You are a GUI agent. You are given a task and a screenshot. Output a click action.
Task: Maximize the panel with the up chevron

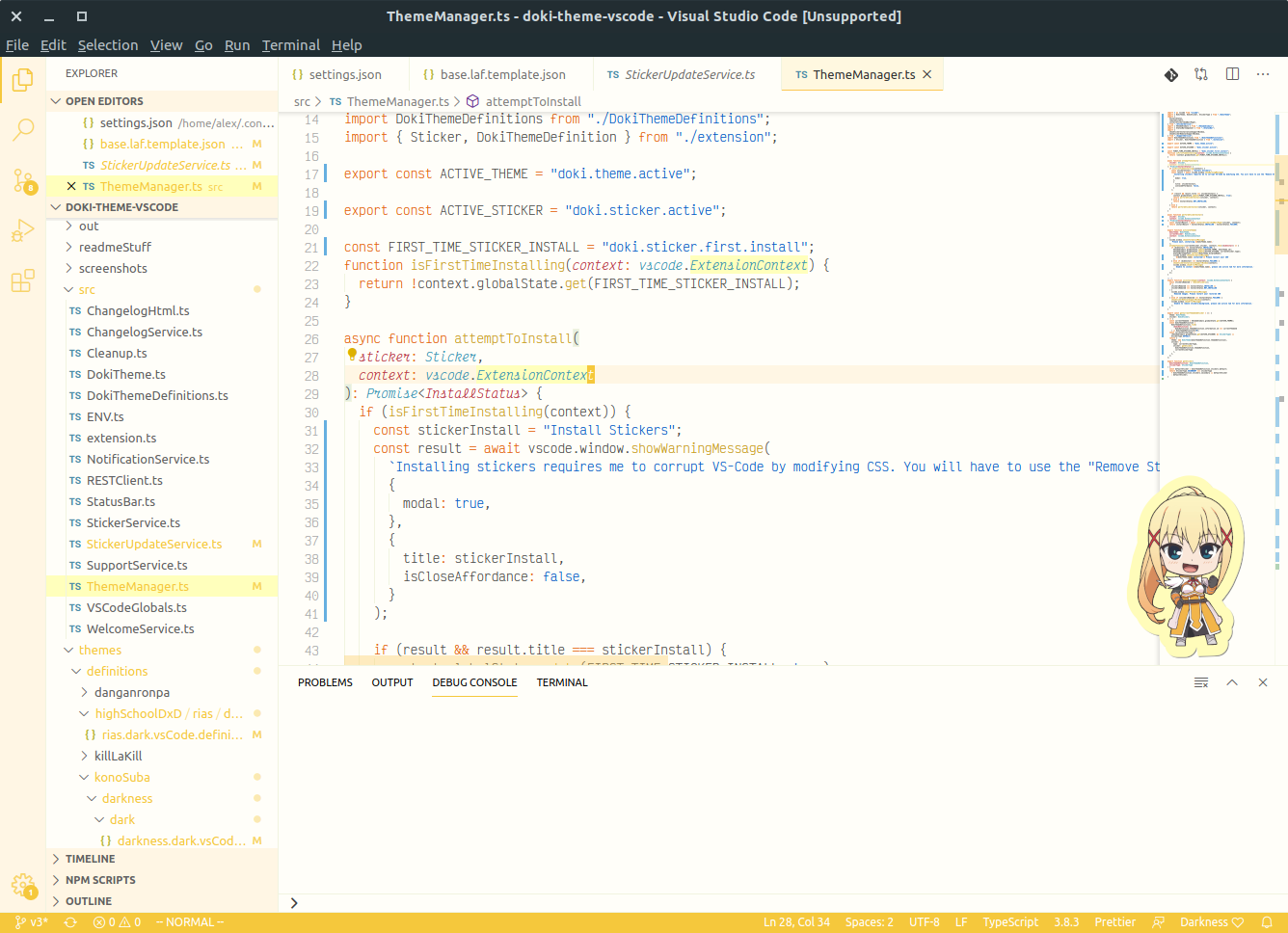[1232, 682]
